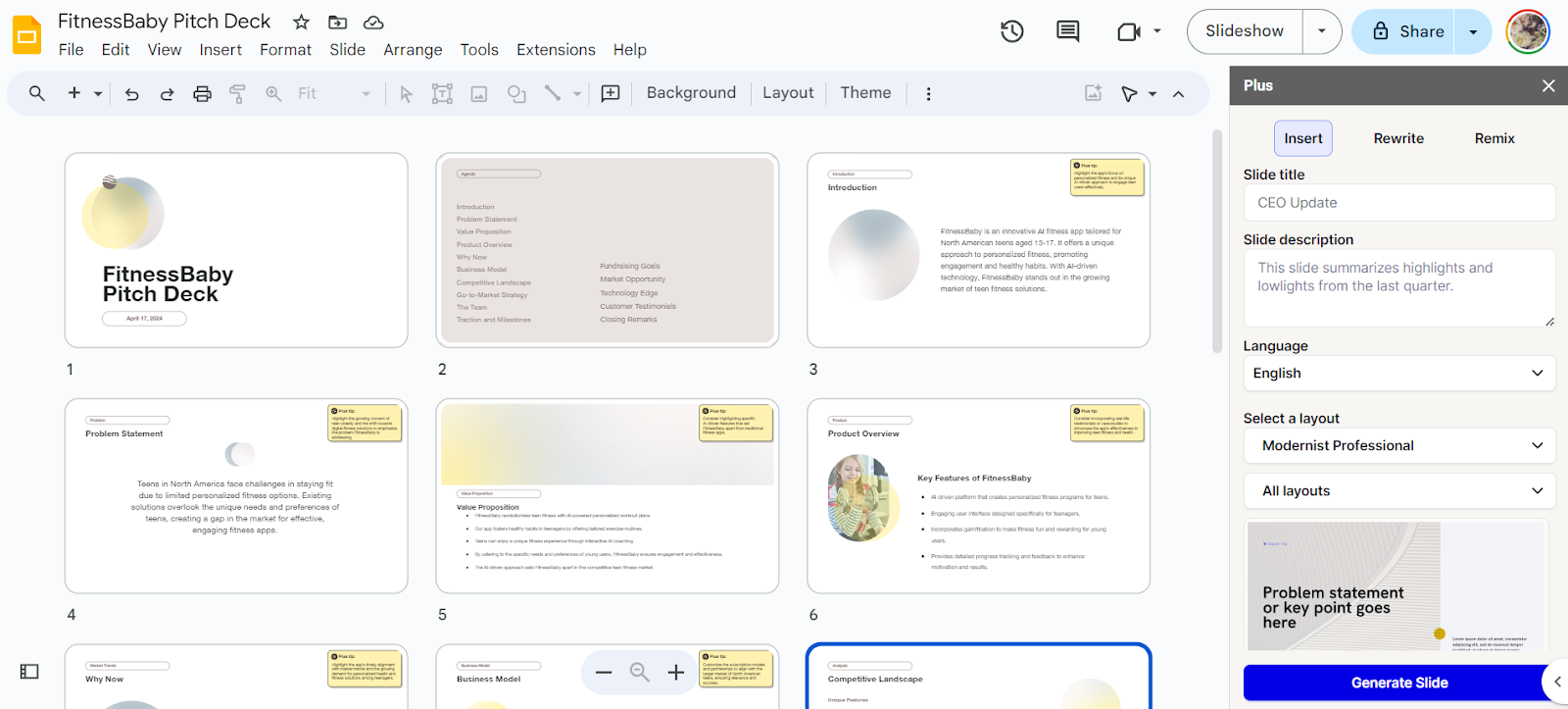Zoom out thumbnails with minus button
The width and height of the screenshot is (1568, 709).
[604, 672]
